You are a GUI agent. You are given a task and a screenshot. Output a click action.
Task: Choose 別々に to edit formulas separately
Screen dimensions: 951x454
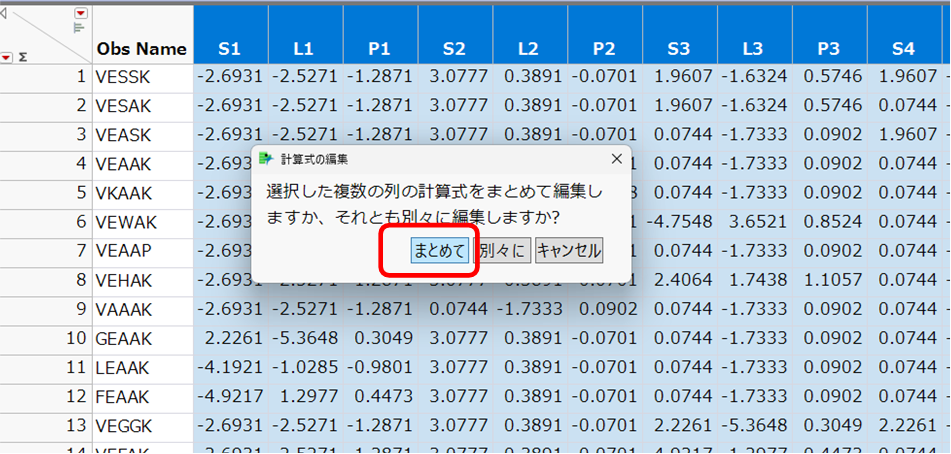tap(502, 250)
